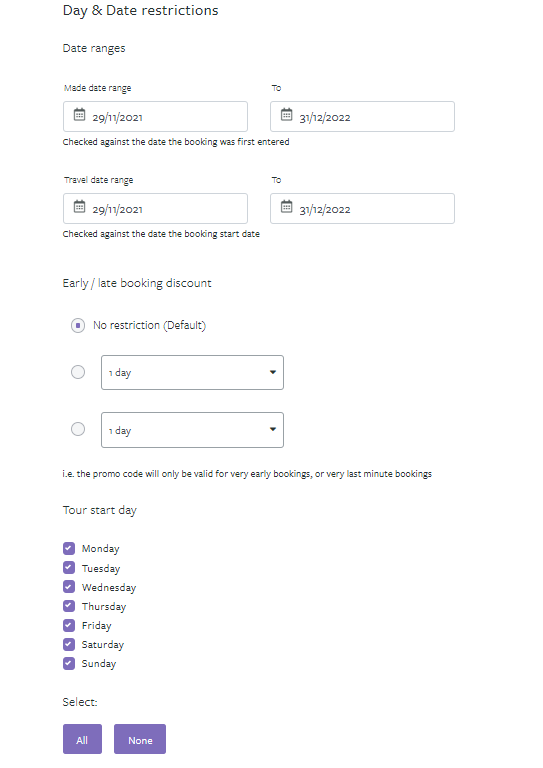Open calendar icon for Travel date range start
This screenshot has width=543, height=768.
pos(79,207)
